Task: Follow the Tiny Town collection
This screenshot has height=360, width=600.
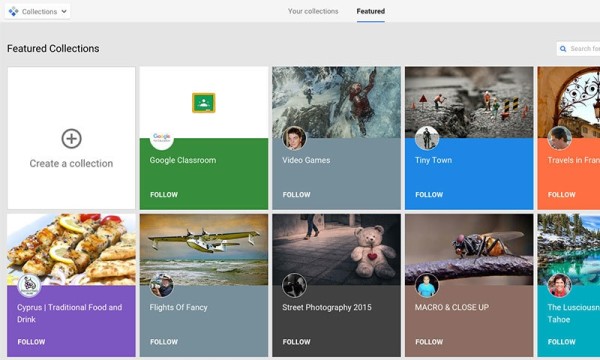Action: pyautogui.click(x=429, y=195)
